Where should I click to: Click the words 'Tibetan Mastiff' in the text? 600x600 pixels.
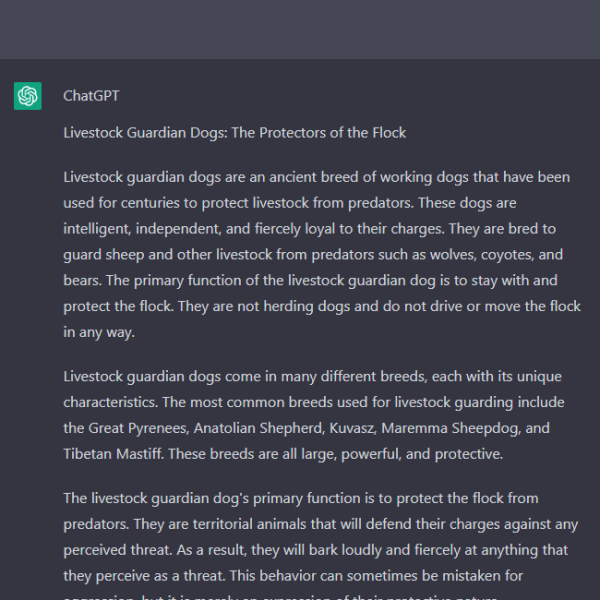[112, 454]
